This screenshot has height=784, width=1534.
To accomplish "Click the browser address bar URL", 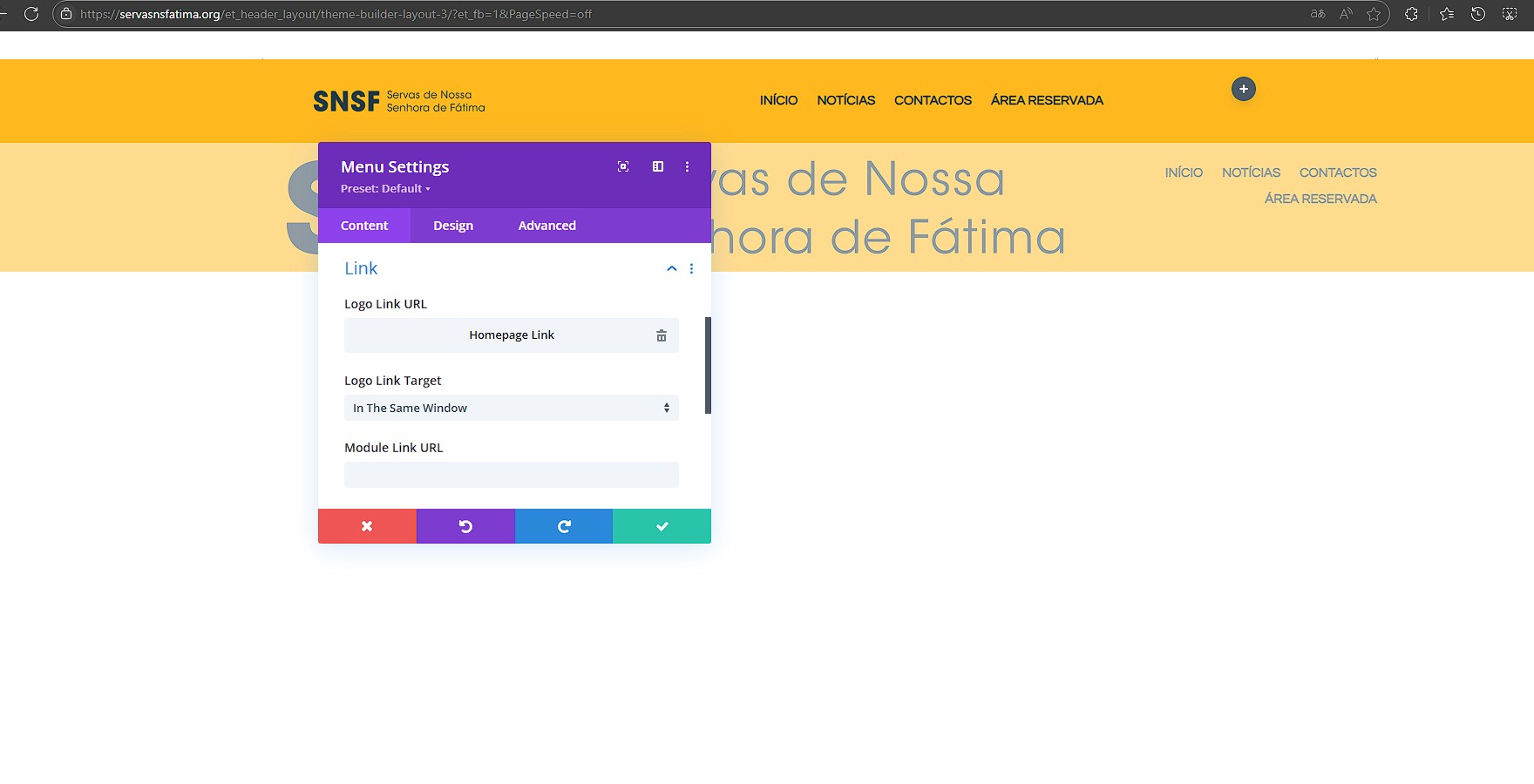I will pos(336,14).
